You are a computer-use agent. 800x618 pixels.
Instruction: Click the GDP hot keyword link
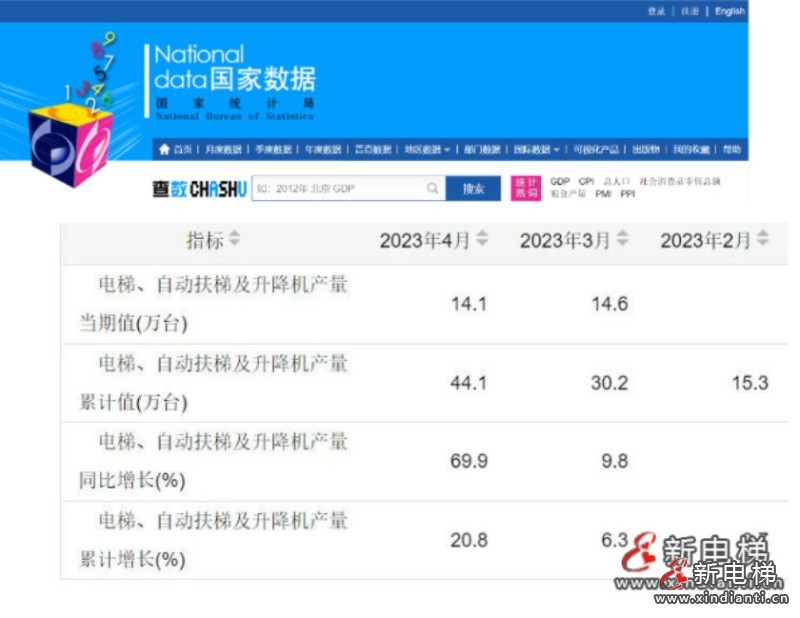[559, 182]
